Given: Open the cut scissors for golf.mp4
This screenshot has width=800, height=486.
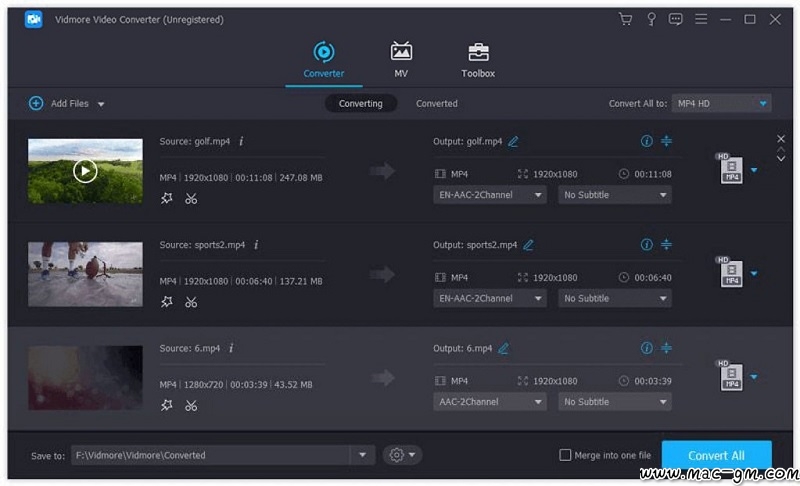Looking at the screenshot, I should pos(191,198).
